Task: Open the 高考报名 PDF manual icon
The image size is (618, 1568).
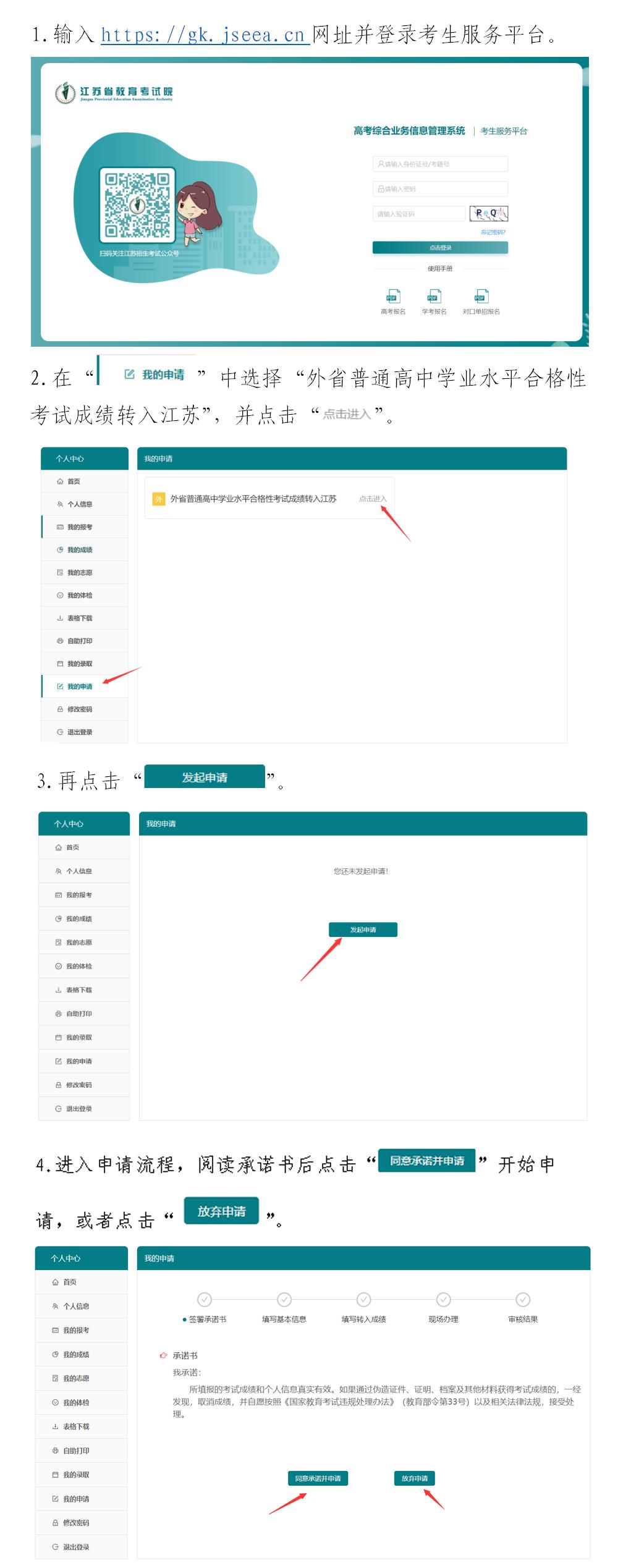Action: point(393,297)
